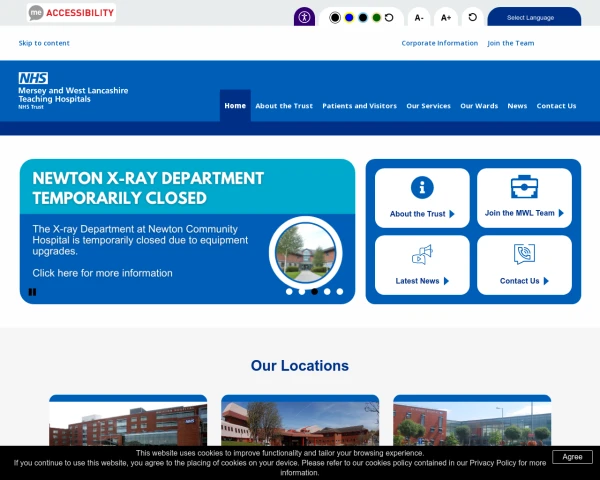Open About the Trust in the navigation bar
The image size is (600, 480).
coord(284,106)
